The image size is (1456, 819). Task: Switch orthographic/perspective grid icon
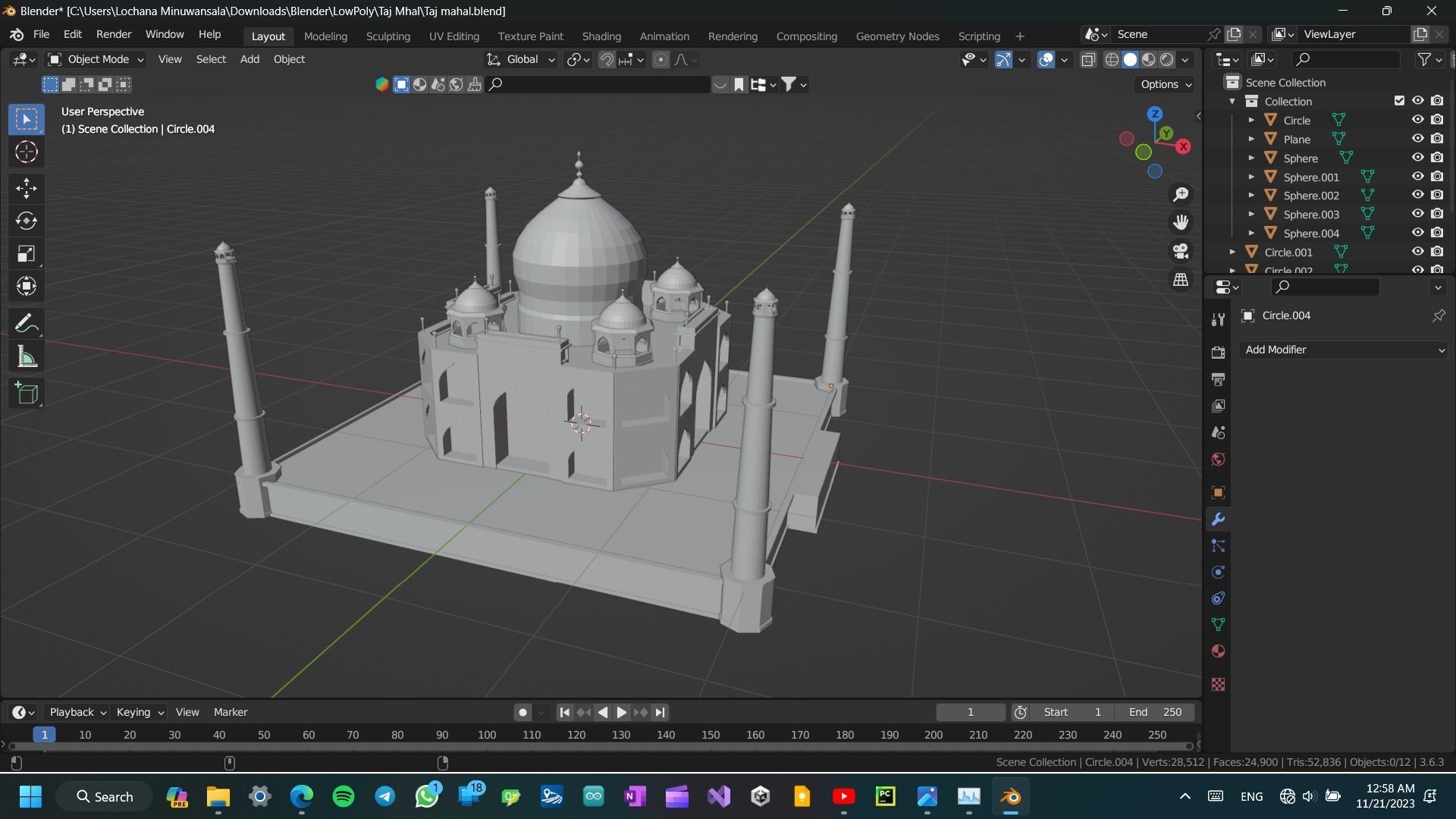point(1181,280)
